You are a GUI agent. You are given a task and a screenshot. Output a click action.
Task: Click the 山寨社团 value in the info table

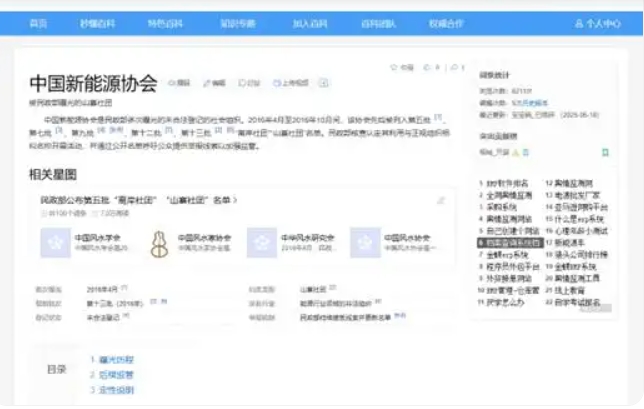point(313,290)
